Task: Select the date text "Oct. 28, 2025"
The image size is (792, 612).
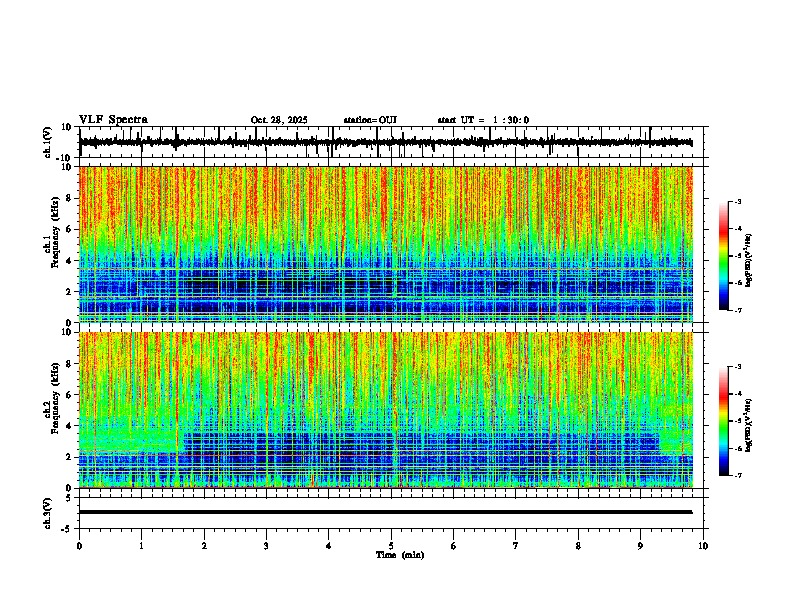Action: click(279, 120)
